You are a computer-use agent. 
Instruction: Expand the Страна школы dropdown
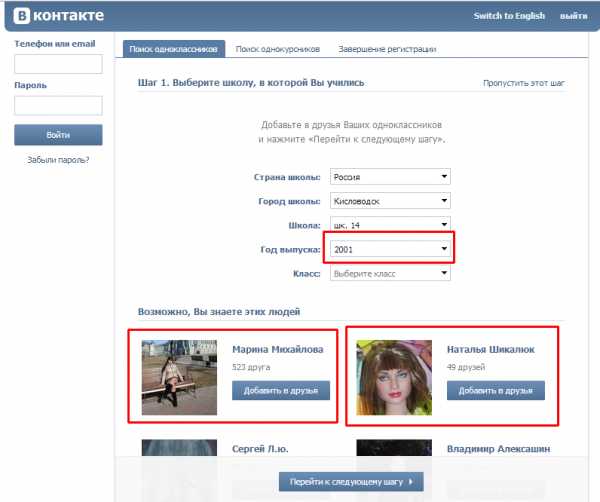(x=390, y=177)
